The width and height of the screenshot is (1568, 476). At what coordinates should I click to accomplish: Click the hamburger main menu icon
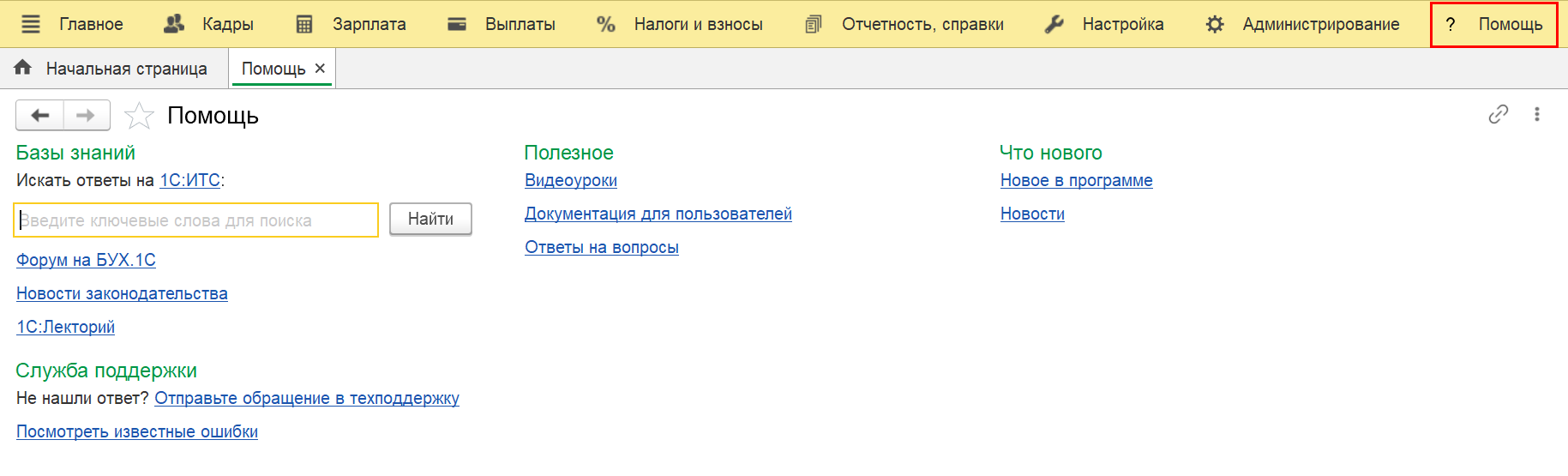(x=31, y=24)
